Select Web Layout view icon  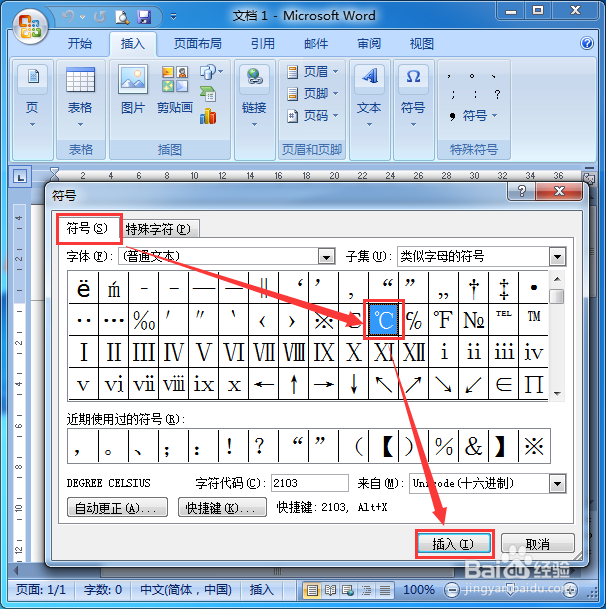pyautogui.click(x=348, y=590)
